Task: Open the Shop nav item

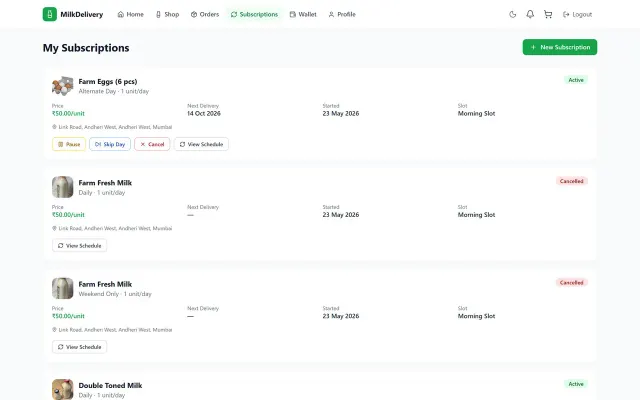Action: pyautogui.click(x=167, y=14)
